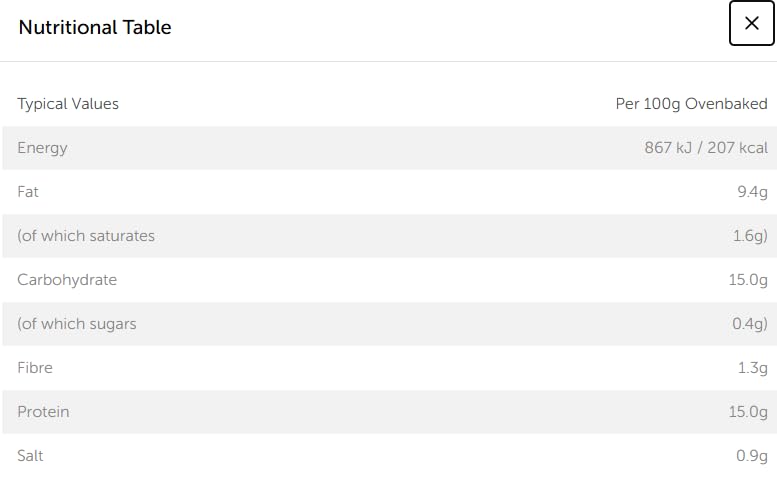777x484 pixels.
Task: Select the Carbohydrate row label
Action: click(67, 280)
